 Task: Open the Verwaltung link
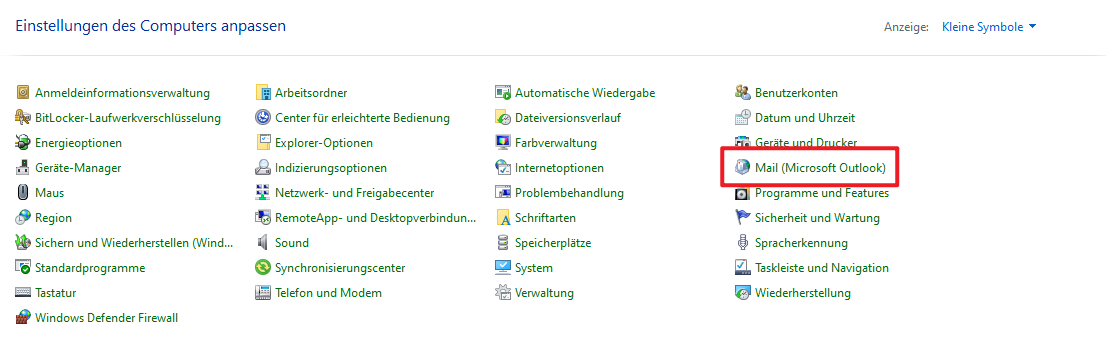coord(544,293)
